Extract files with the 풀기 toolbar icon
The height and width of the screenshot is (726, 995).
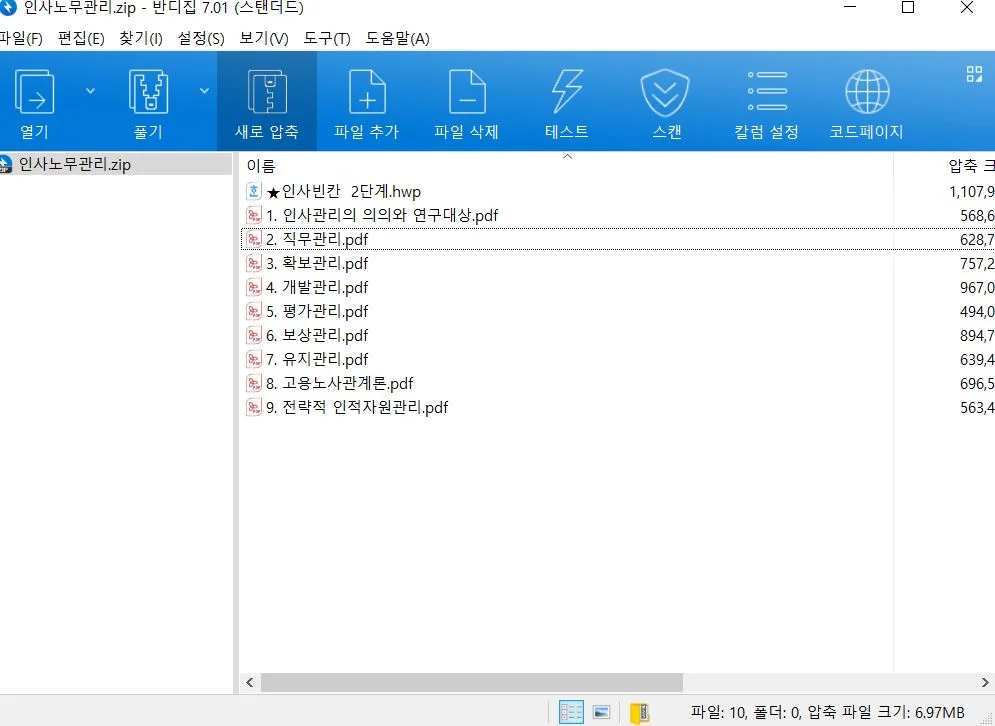click(x=147, y=100)
